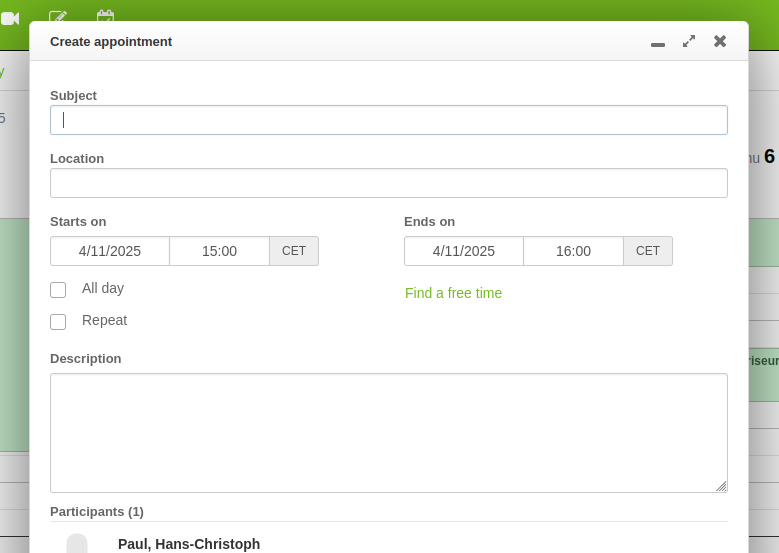Click the video camera icon in top bar
Viewport: 779px width, 553px height.
(x=10, y=18)
